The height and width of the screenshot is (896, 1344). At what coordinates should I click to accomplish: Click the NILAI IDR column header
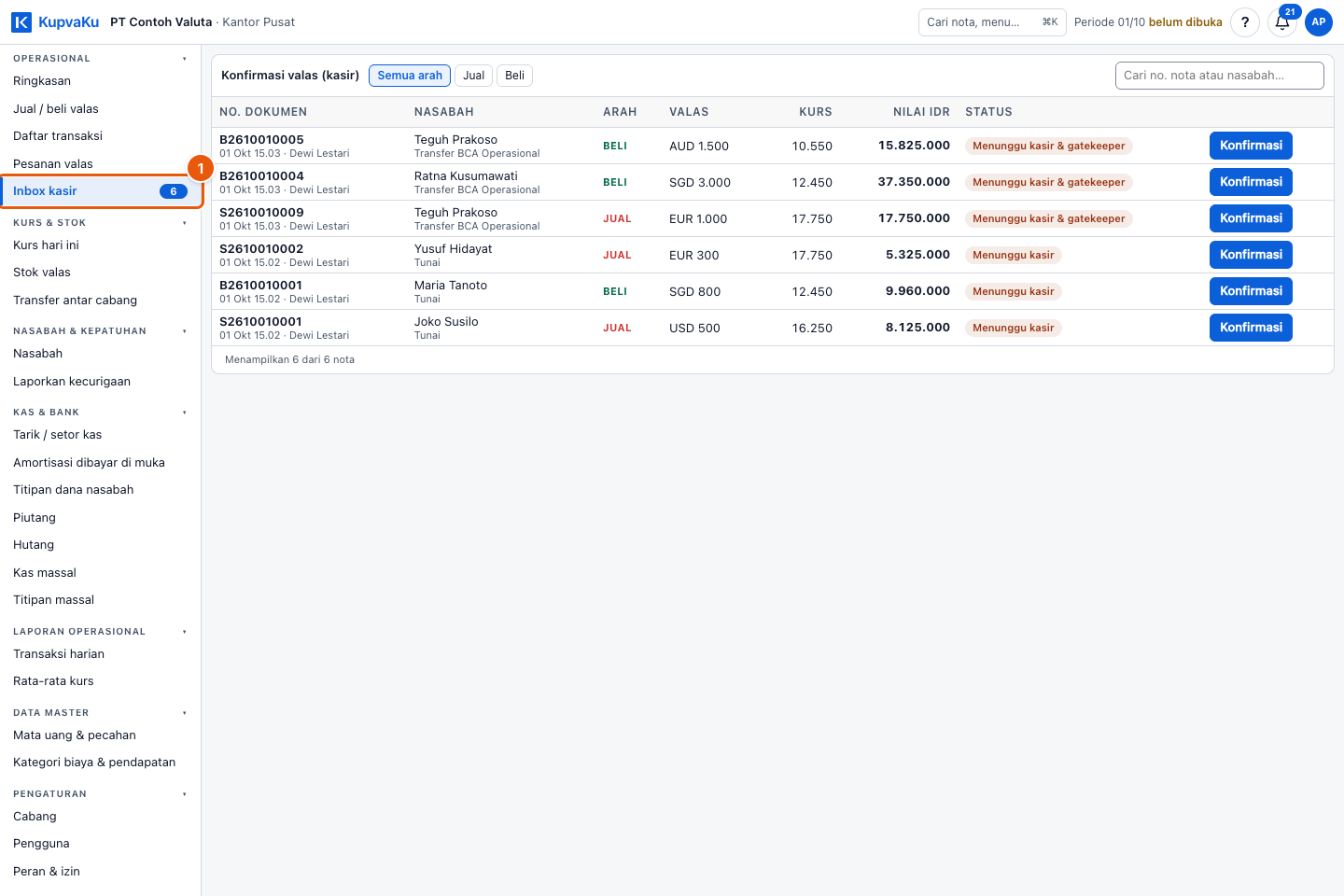tap(921, 112)
